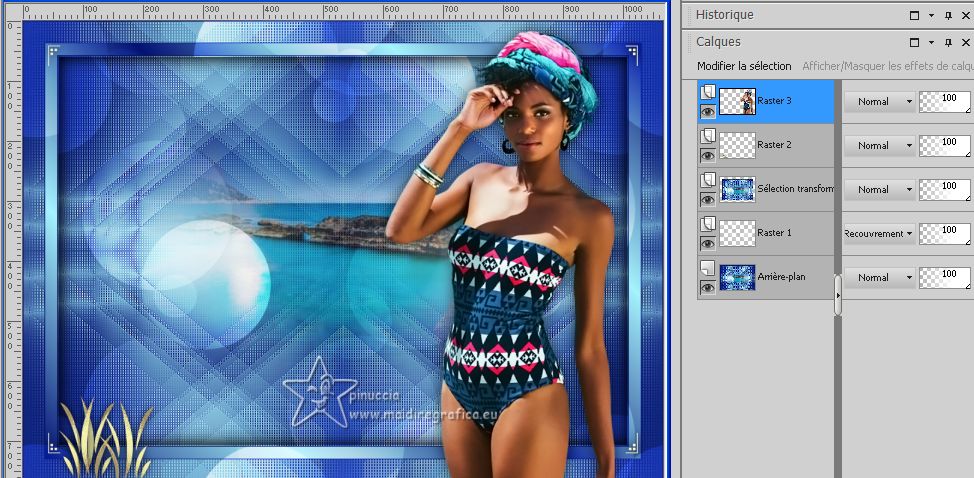Maximize the Calques panel
Screen dimensions: 974x478
[x=914, y=42]
